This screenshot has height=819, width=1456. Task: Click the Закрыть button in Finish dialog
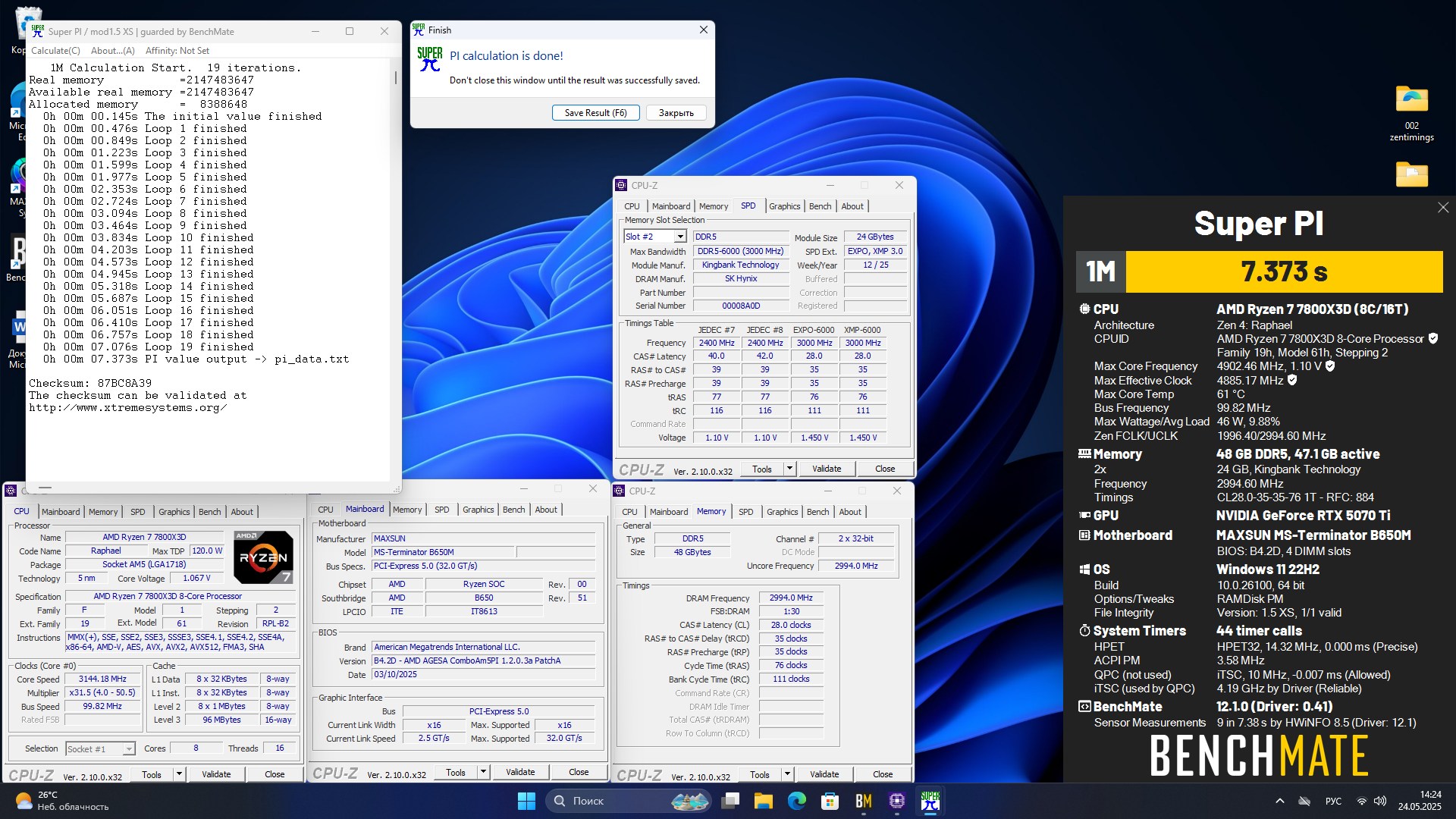(x=676, y=112)
